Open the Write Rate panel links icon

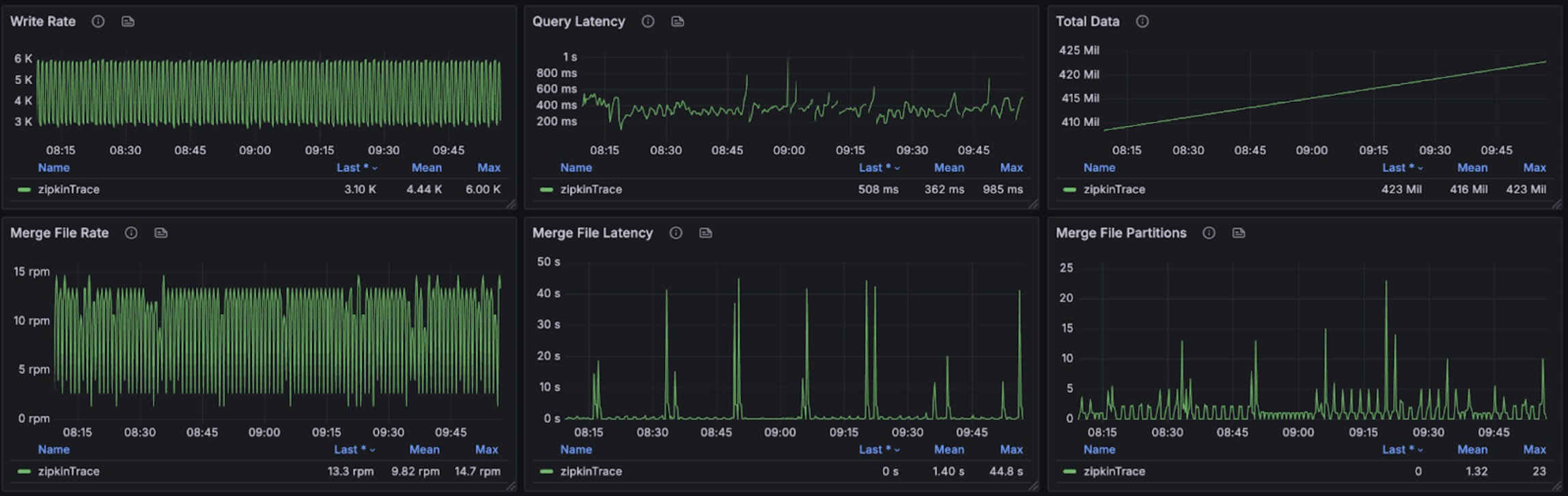pos(128,22)
